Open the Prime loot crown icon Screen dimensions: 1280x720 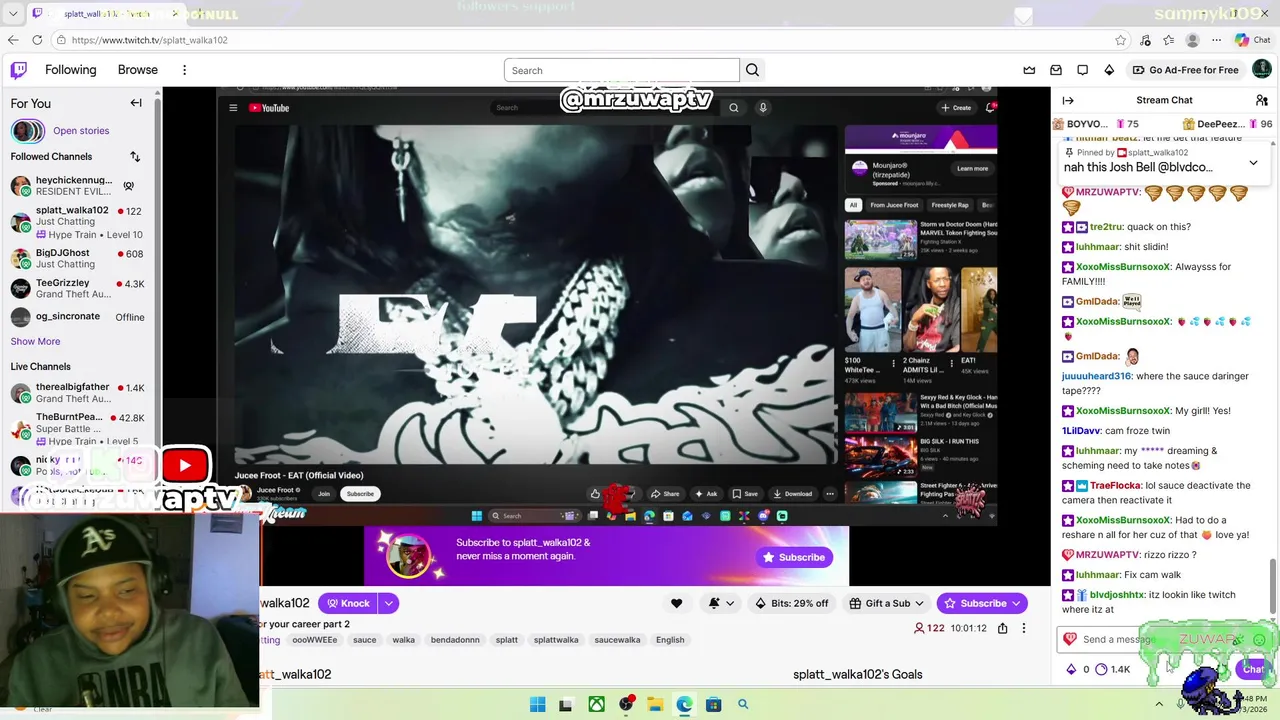(x=1029, y=70)
